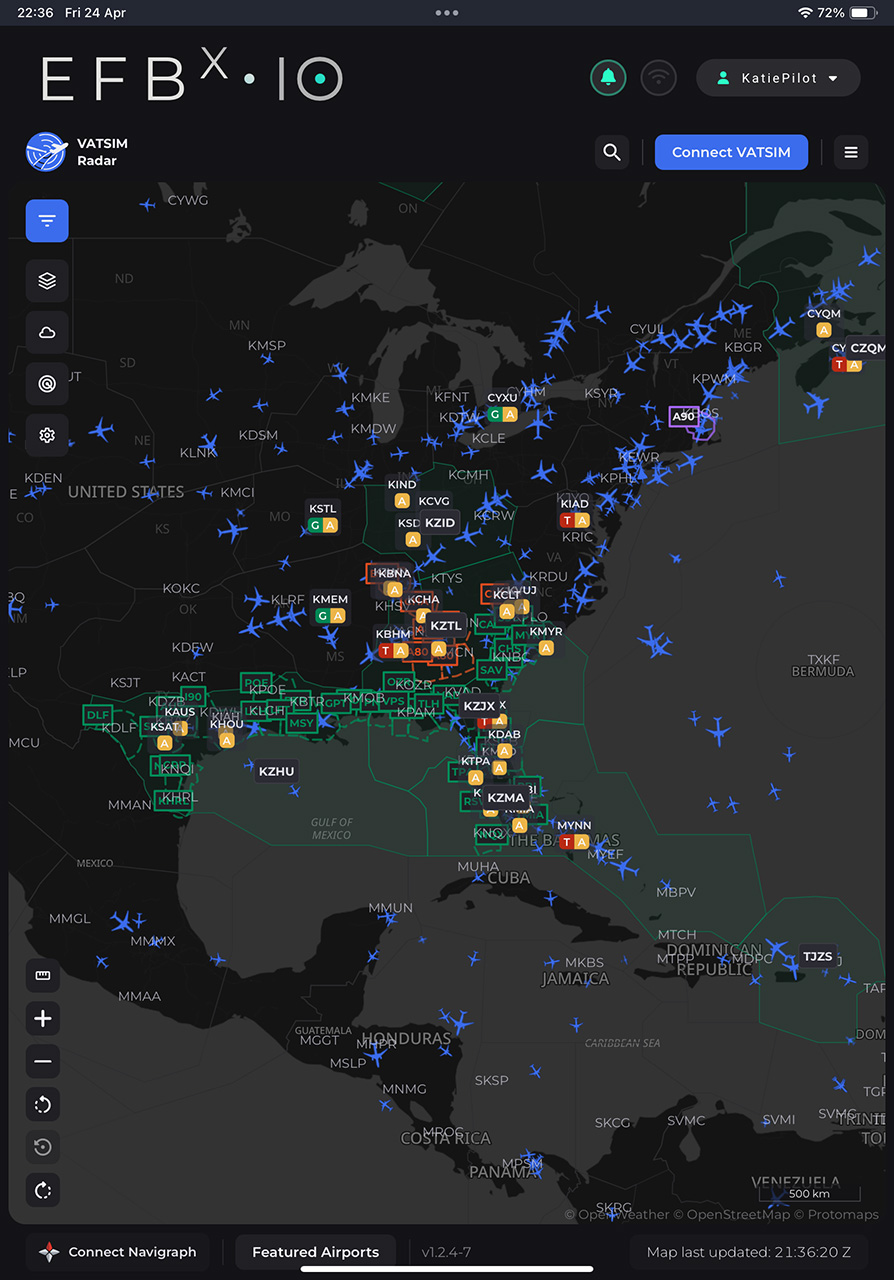Click the VATSIM Radar logo icon
The width and height of the screenshot is (894, 1280).
(46, 152)
